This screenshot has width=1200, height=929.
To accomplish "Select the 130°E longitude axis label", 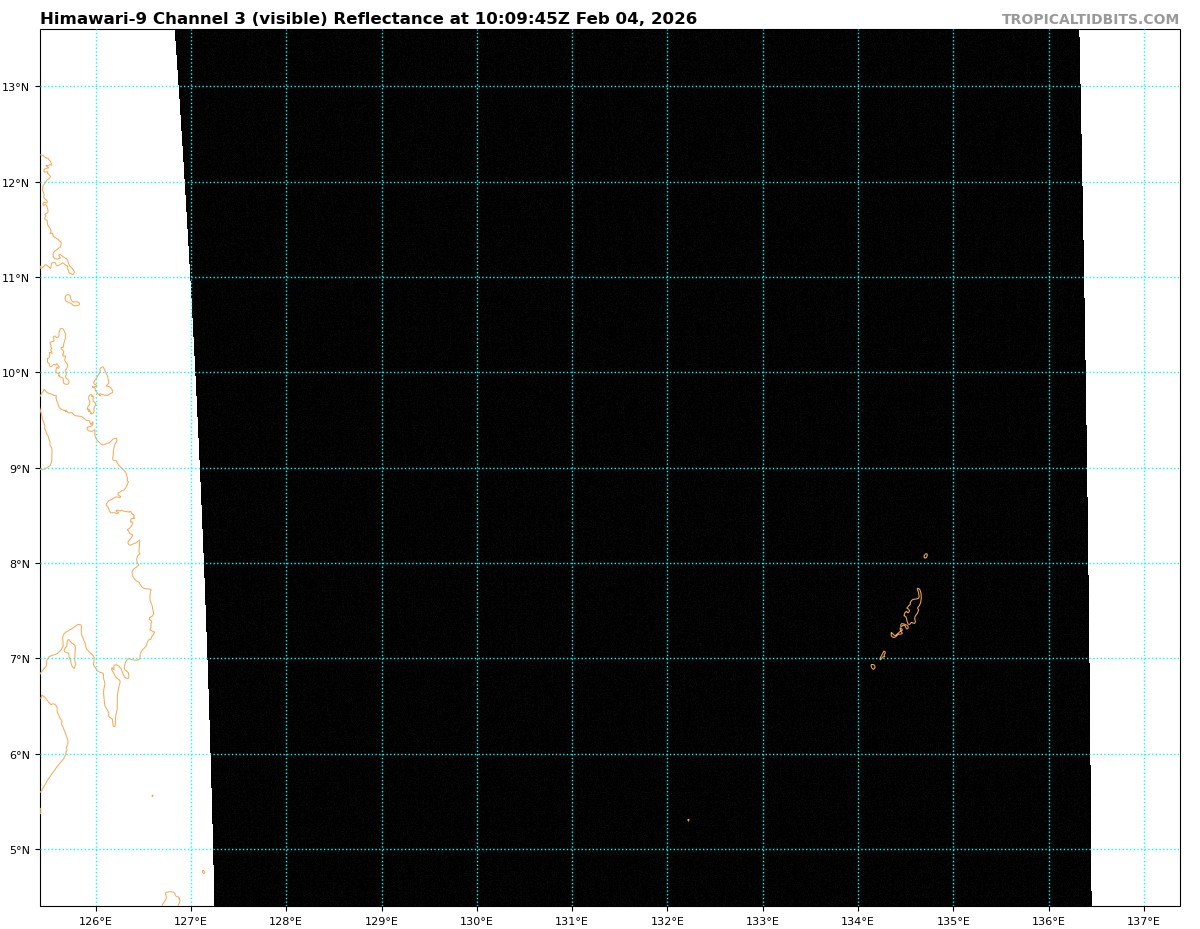I will pos(477,921).
